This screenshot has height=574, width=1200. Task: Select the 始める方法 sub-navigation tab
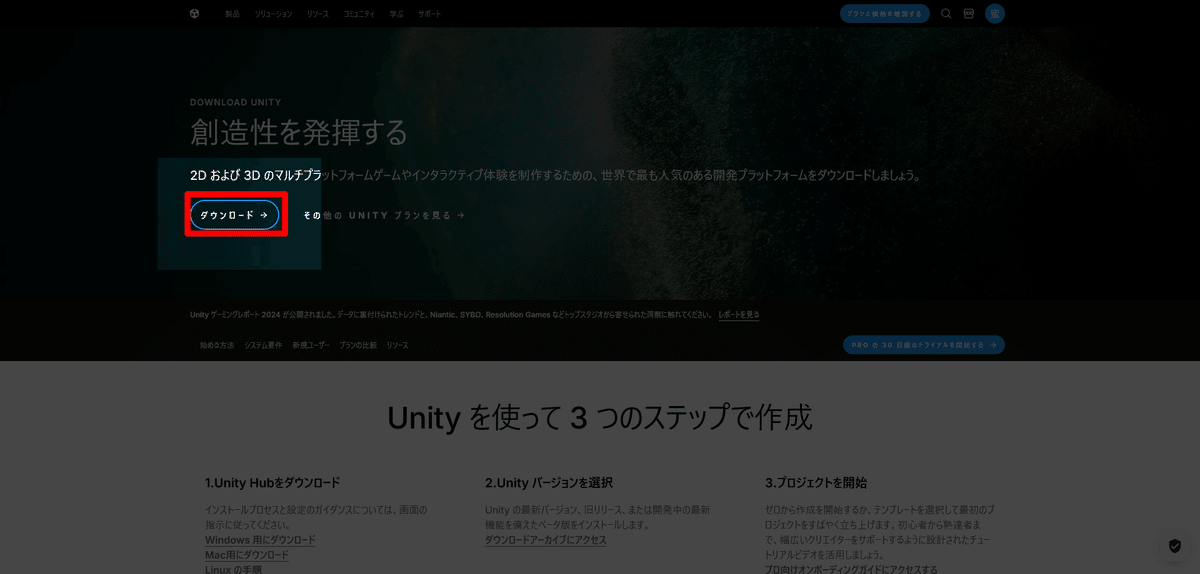pos(216,345)
